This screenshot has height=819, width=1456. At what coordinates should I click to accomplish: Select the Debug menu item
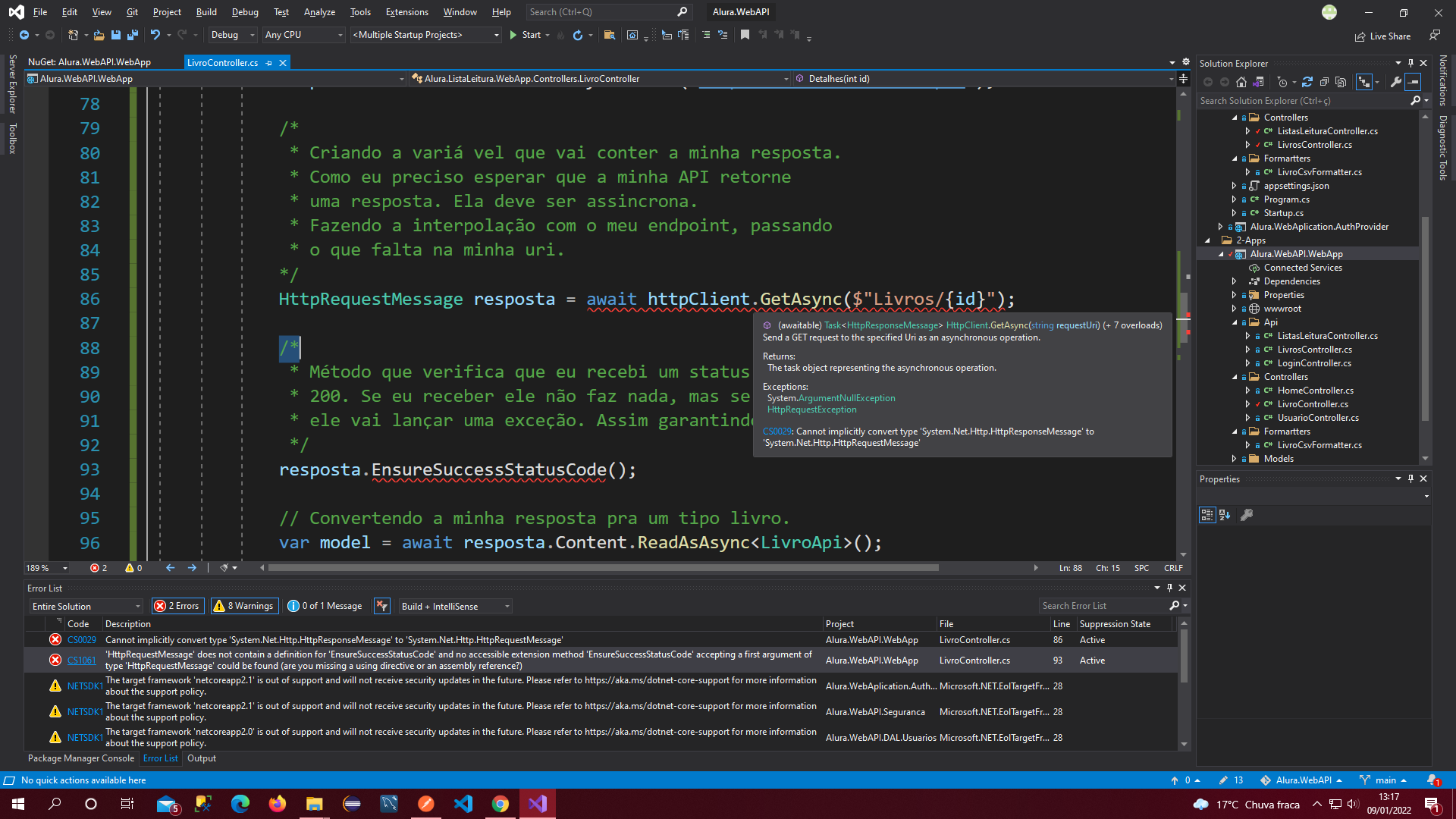[x=244, y=11]
